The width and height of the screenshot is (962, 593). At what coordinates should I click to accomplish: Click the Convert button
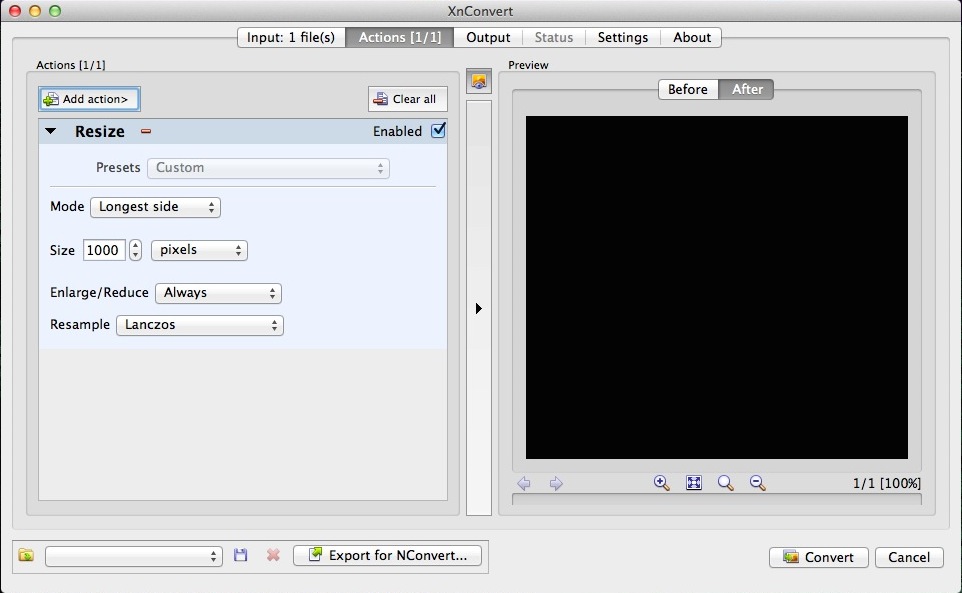pyautogui.click(x=818, y=557)
